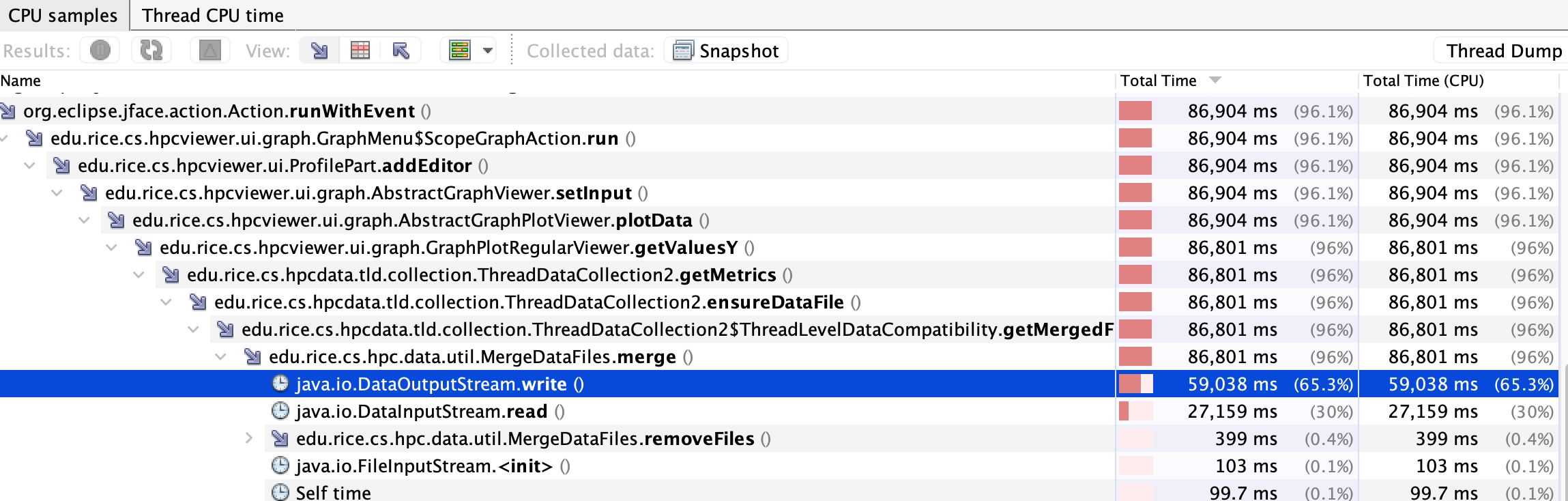Refresh the sampling results
1568x501 pixels.
click(x=150, y=49)
